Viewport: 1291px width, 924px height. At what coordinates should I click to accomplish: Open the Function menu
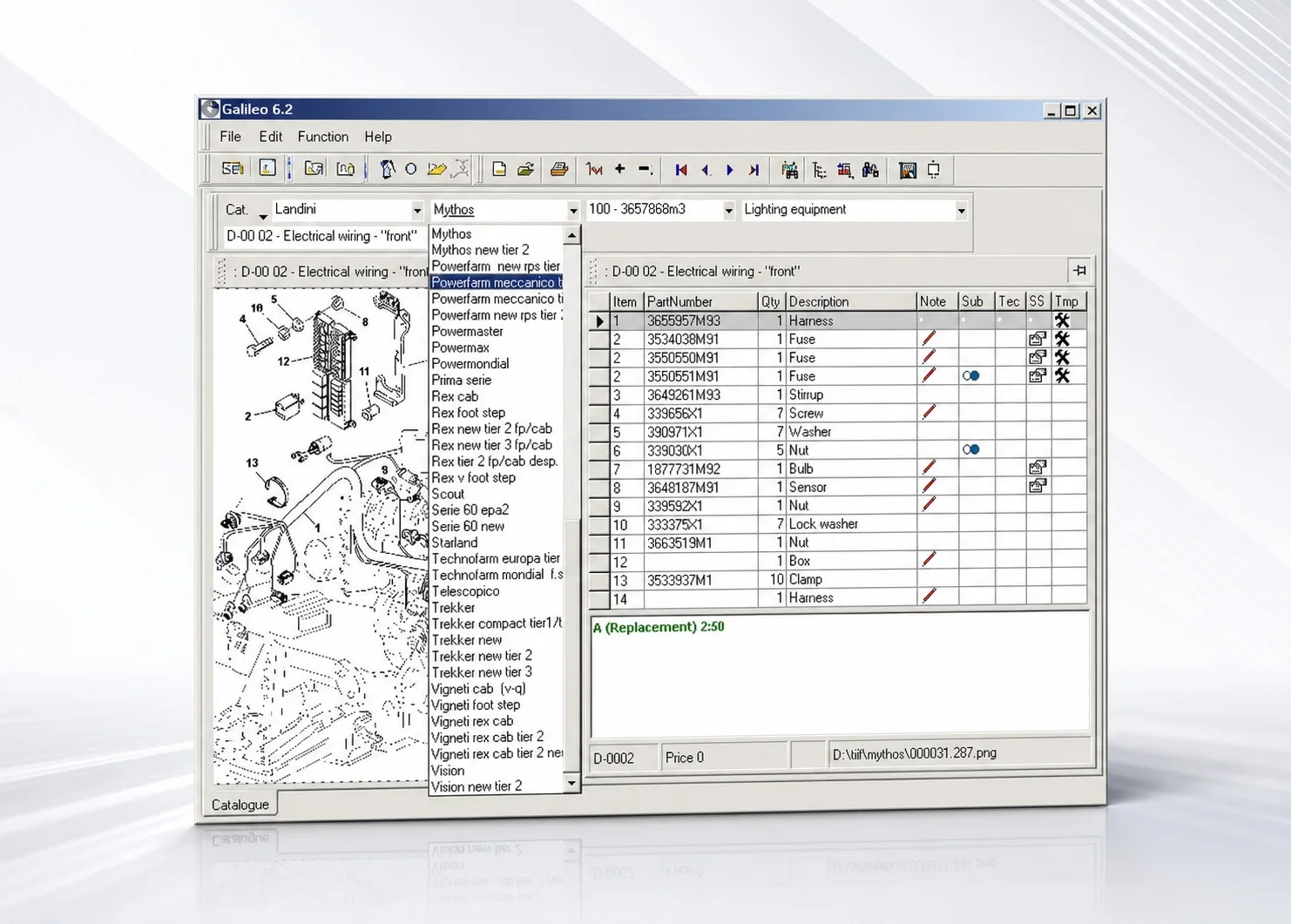point(322,137)
